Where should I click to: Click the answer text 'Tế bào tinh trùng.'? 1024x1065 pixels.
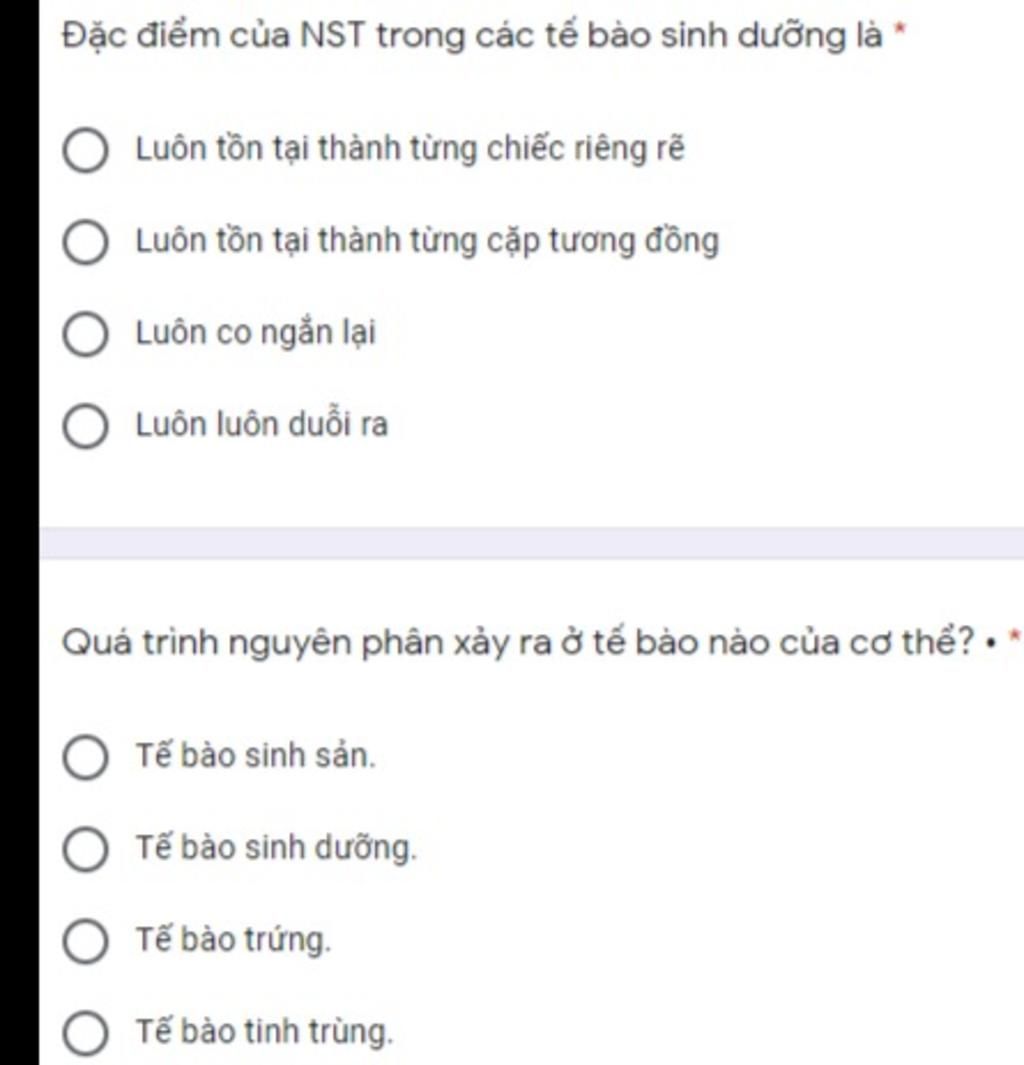click(264, 1031)
